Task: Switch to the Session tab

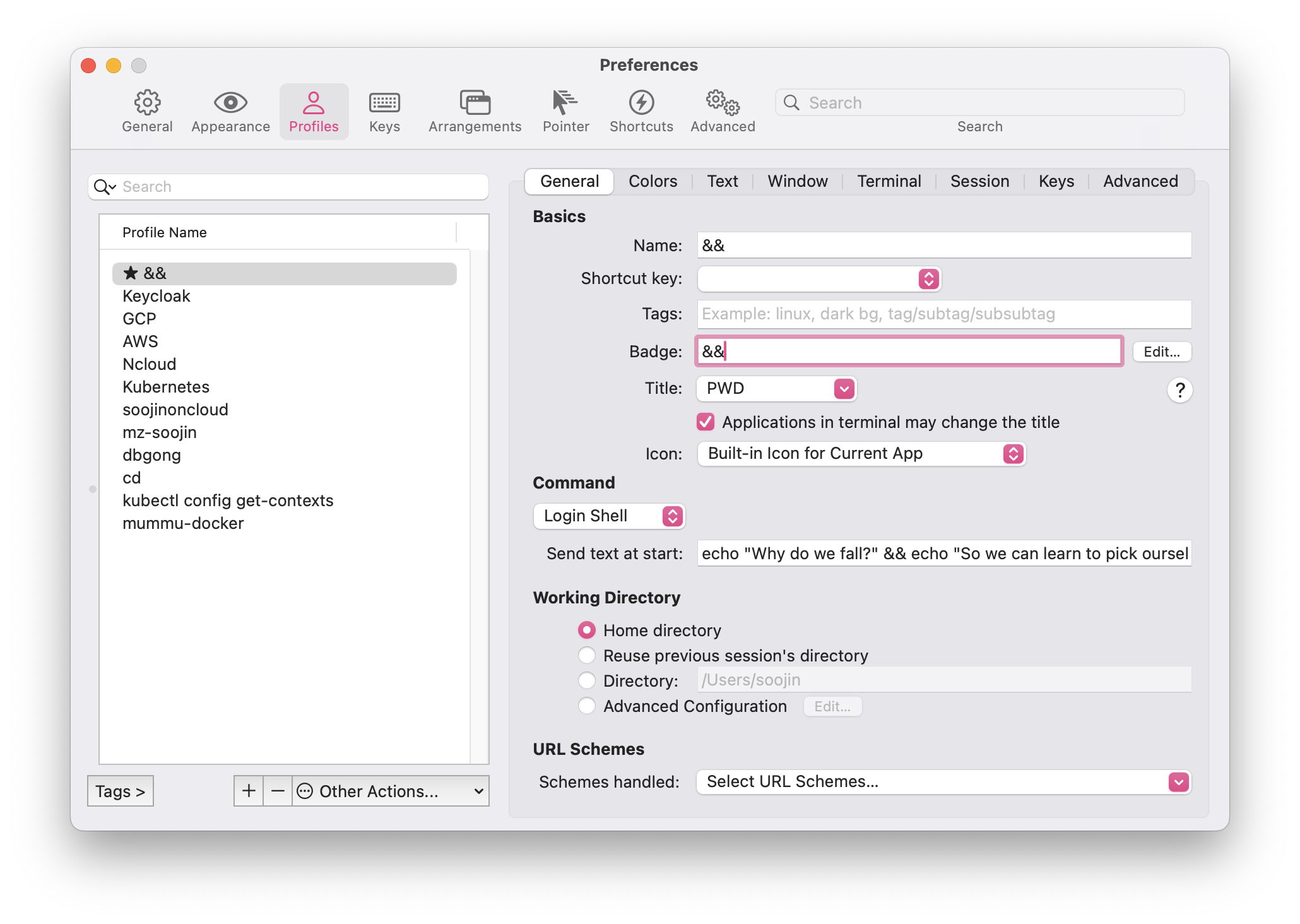Action: click(979, 181)
